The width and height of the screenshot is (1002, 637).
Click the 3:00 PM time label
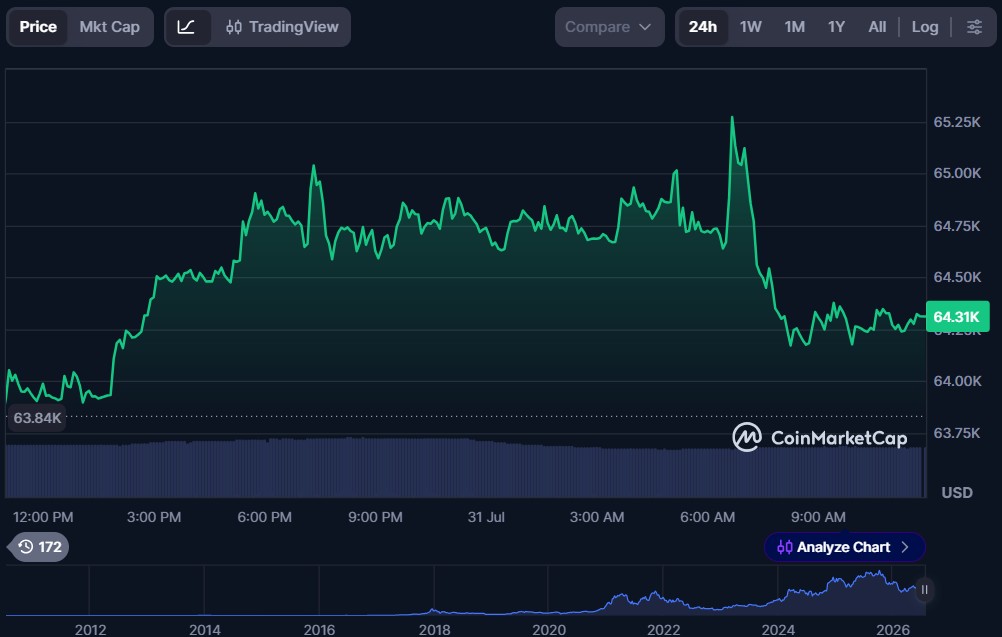pyautogui.click(x=153, y=517)
